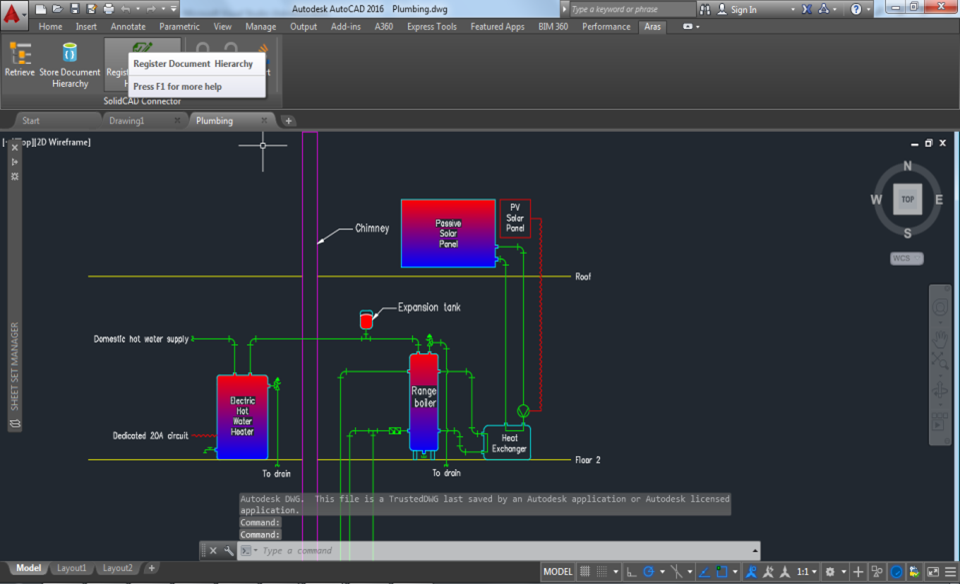Open quick access toolbar customize dropdown
This screenshot has width=960, height=584.
coord(174,9)
